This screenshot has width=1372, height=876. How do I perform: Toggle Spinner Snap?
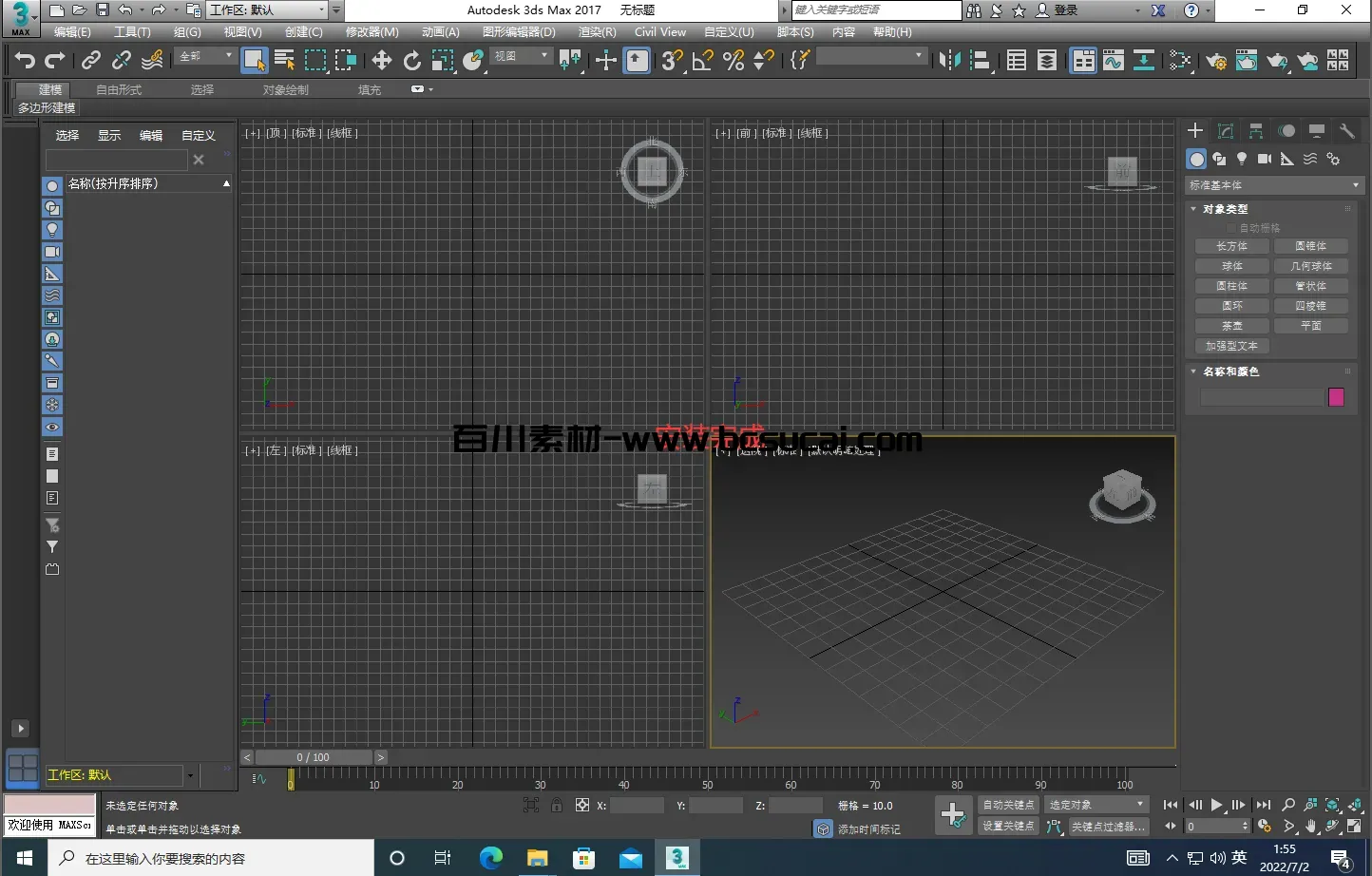click(764, 61)
